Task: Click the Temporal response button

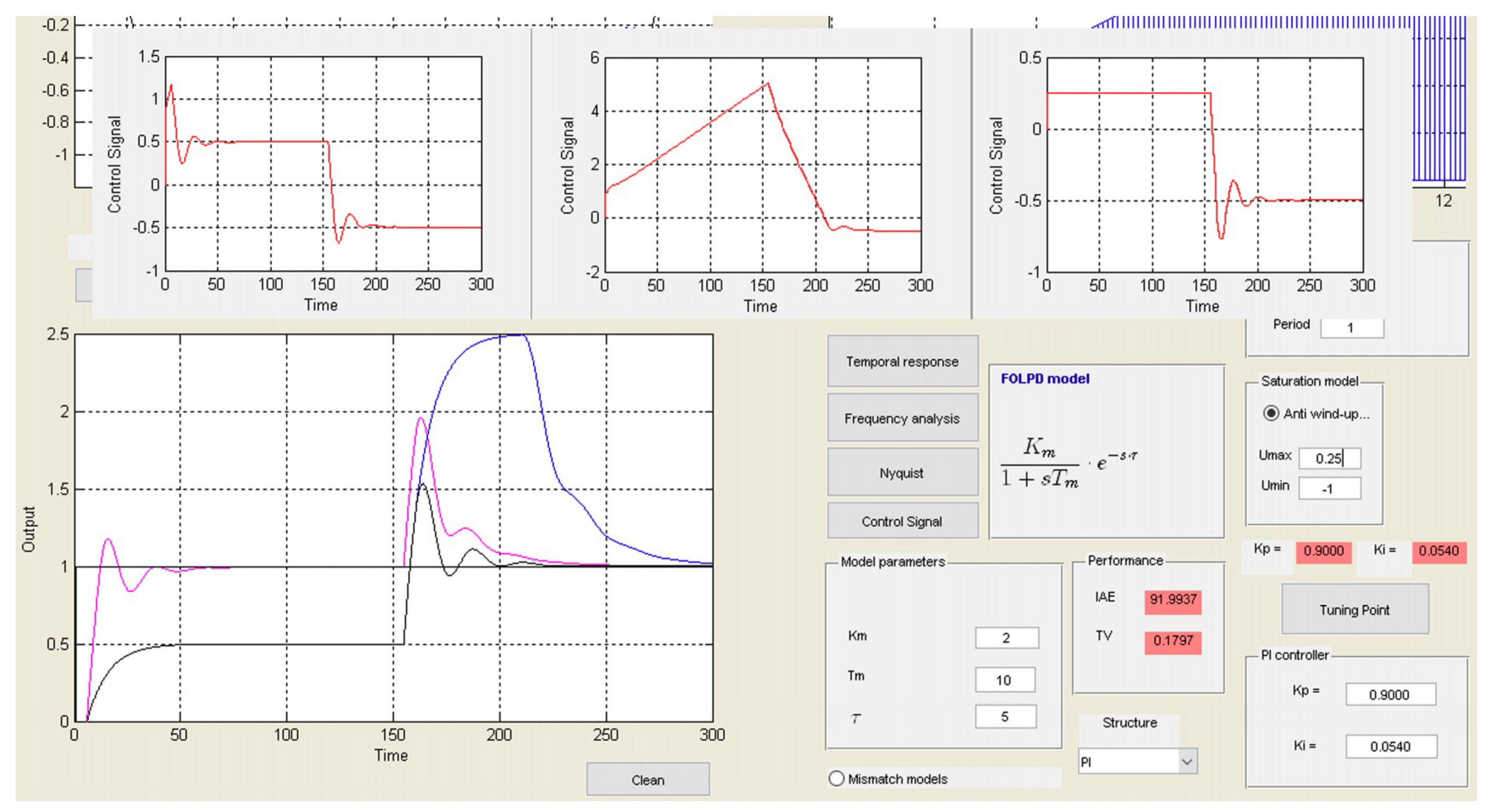Action: click(x=902, y=361)
